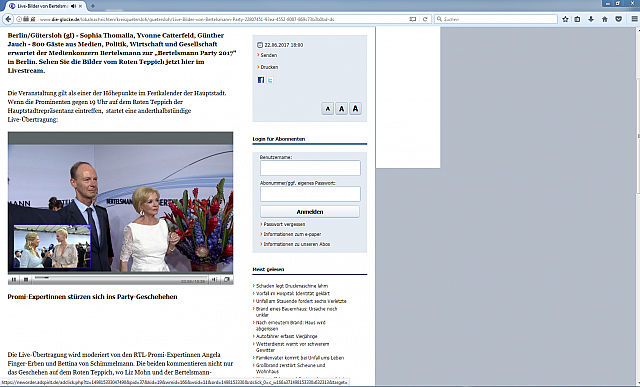The image size is (640, 387).
Task: Open 'Unfall am Stauende fordert sechs Verletzte'
Action: pyautogui.click(x=301, y=301)
